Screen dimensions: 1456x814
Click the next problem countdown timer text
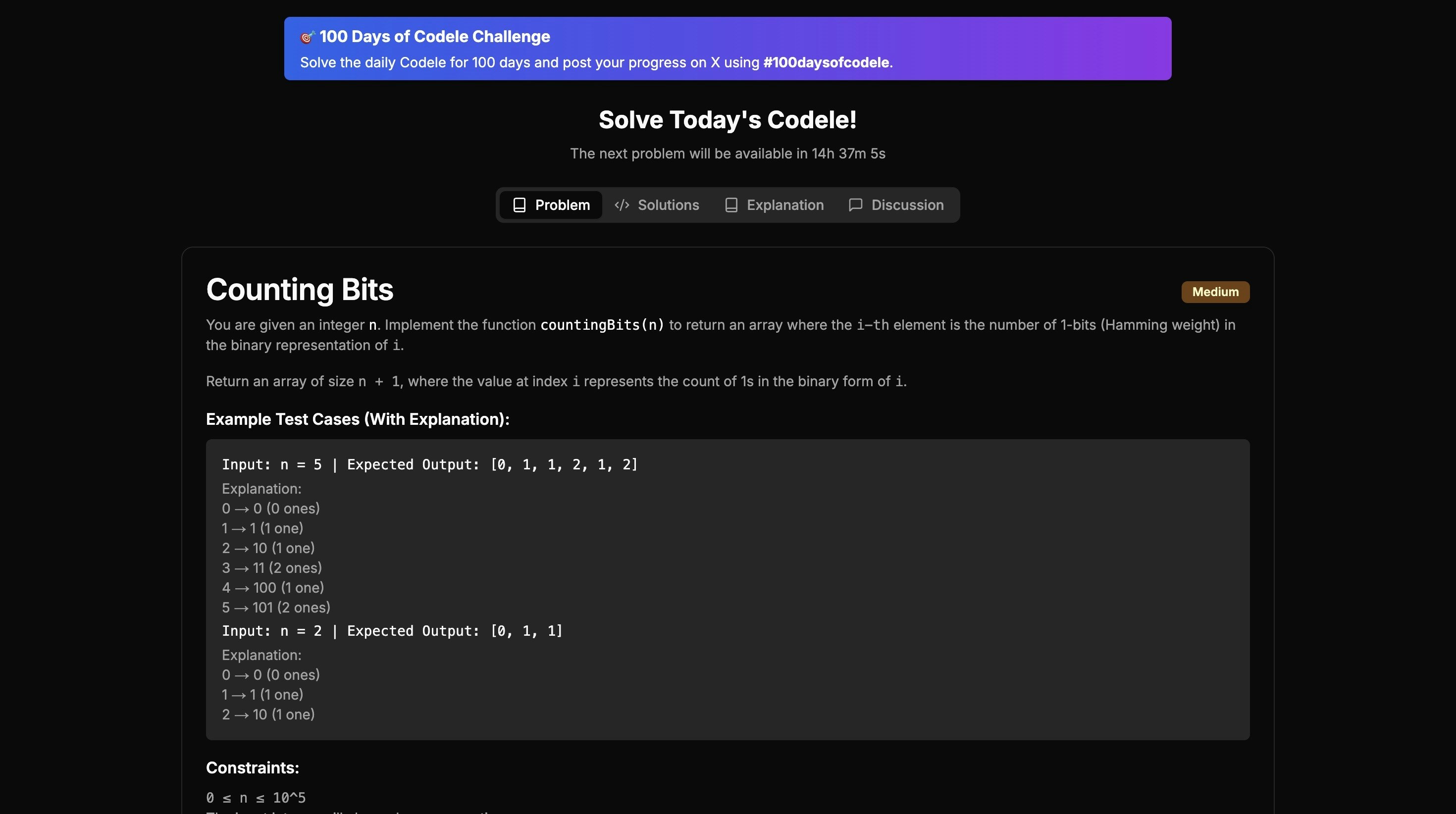tap(728, 154)
